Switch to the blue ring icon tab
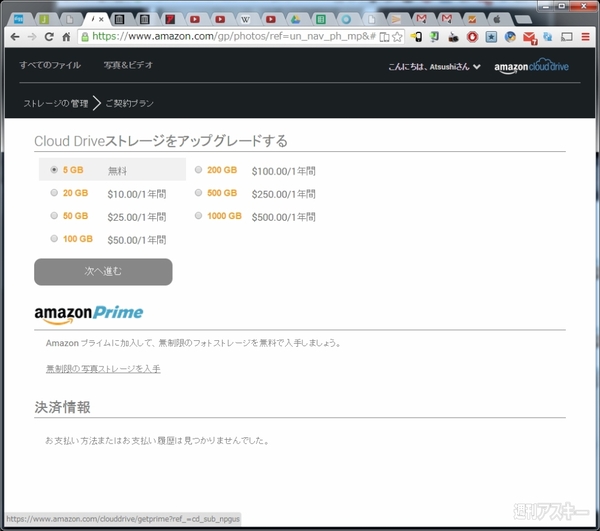Image resolution: width=600 pixels, height=531 pixels. tap(346, 19)
